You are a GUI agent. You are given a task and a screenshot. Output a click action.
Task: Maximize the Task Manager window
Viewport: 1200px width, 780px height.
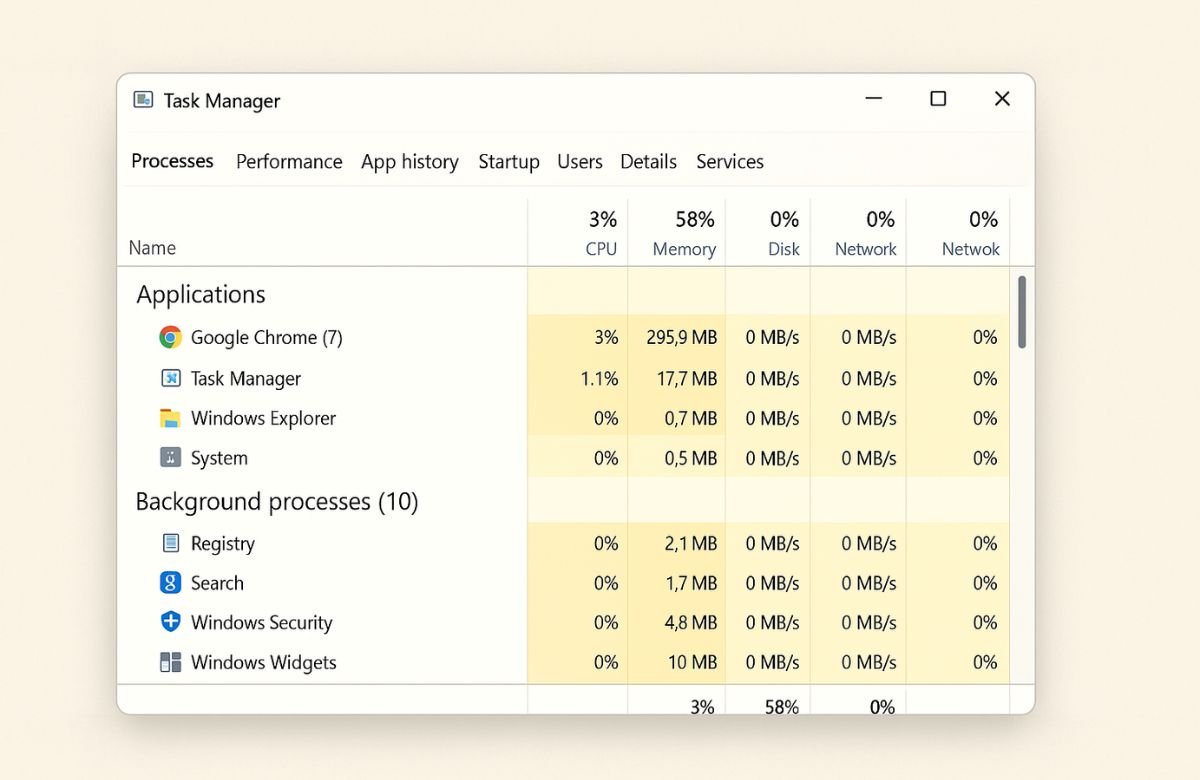point(938,99)
